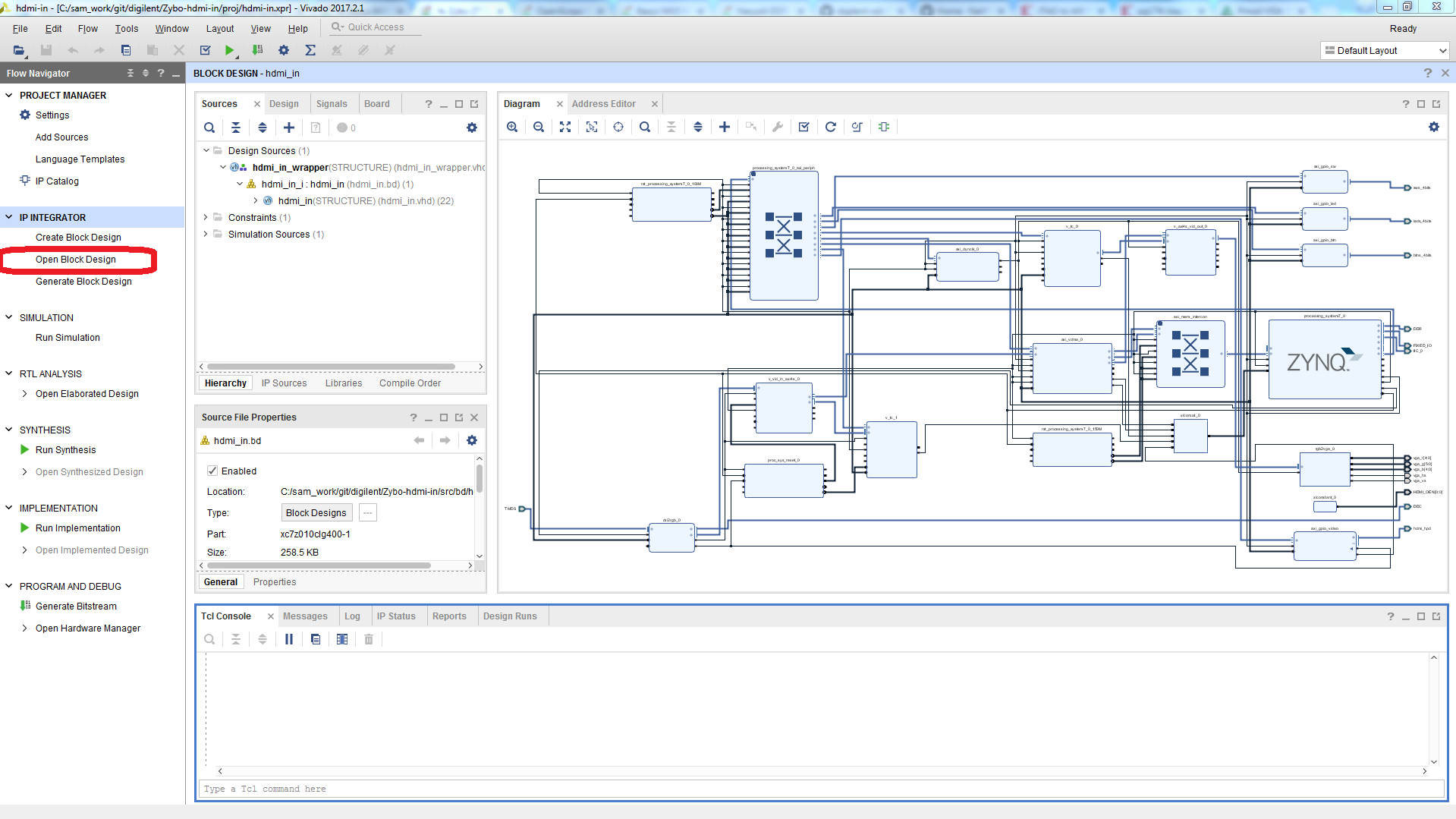Image resolution: width=1456 pixels, height=819 pixels.
Task: Toggle the Enabled checkbox for hdmi_in.bd
Action: (x=212, y=471)
